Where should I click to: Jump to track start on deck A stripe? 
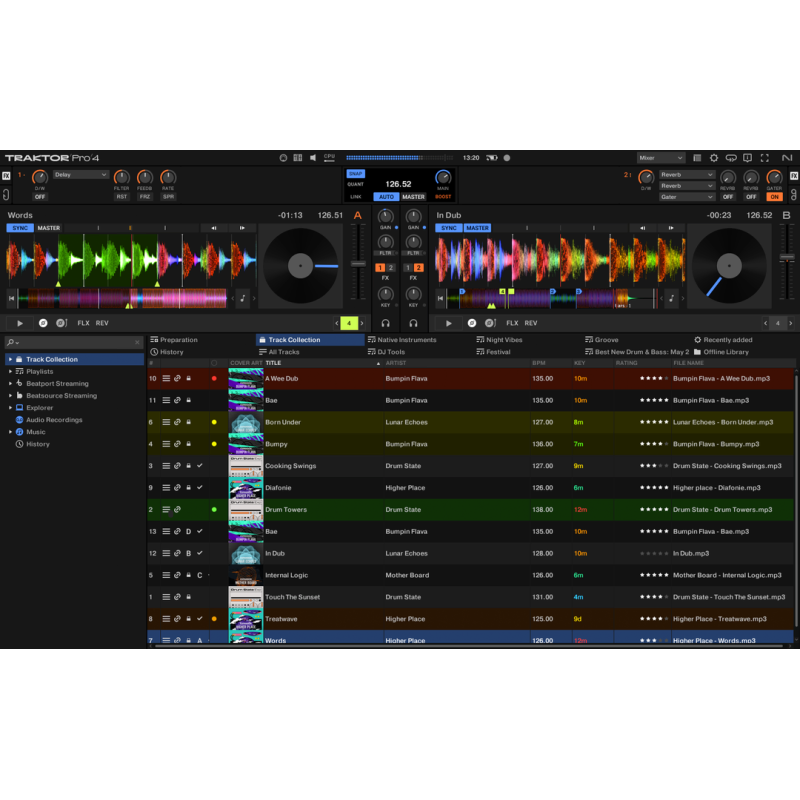coord(11,298)
